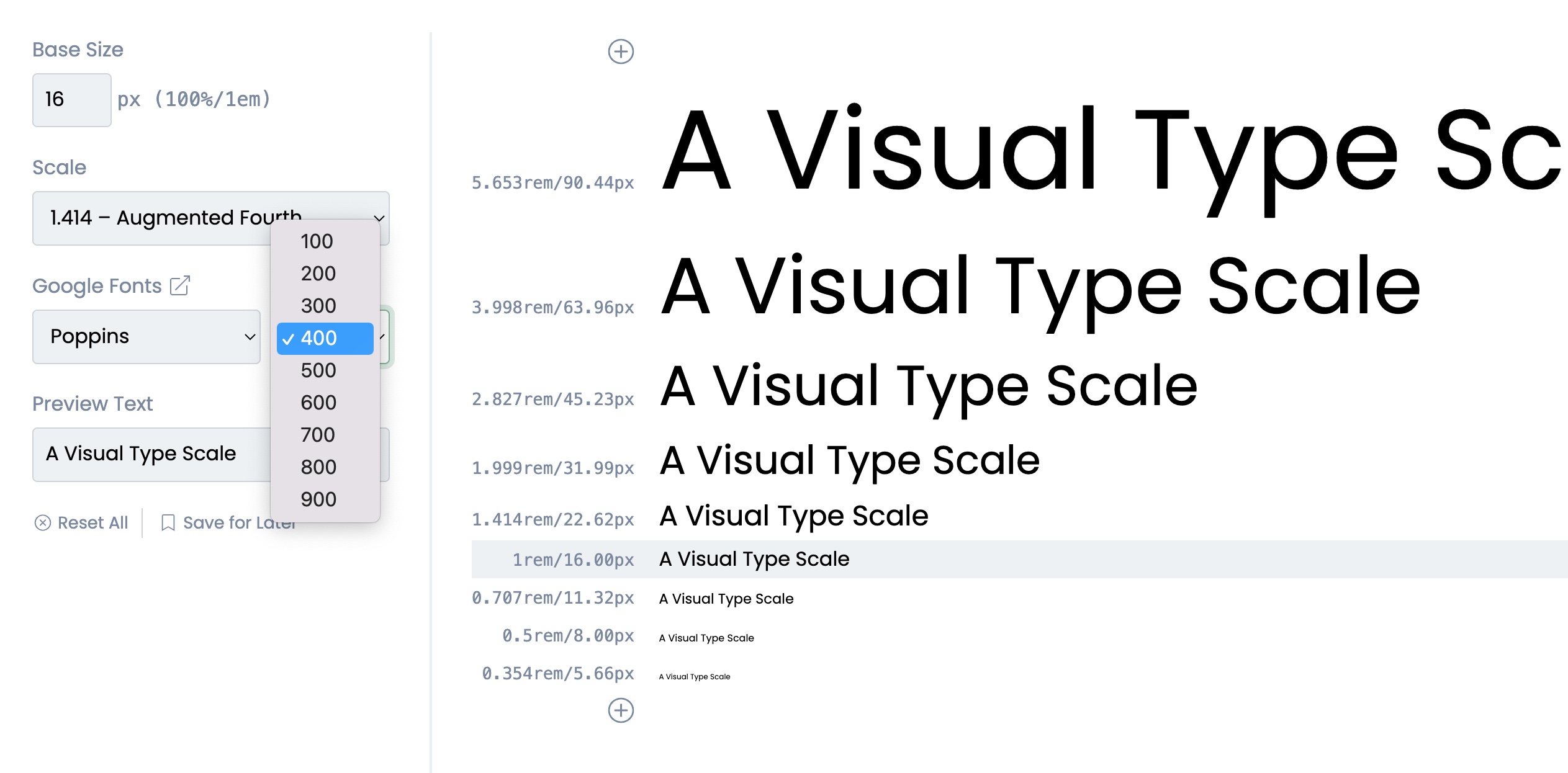Click the Reset All circle-x icon
Image resolution: width=1568 pixels, height=773 pixels.
pos(43,523)
